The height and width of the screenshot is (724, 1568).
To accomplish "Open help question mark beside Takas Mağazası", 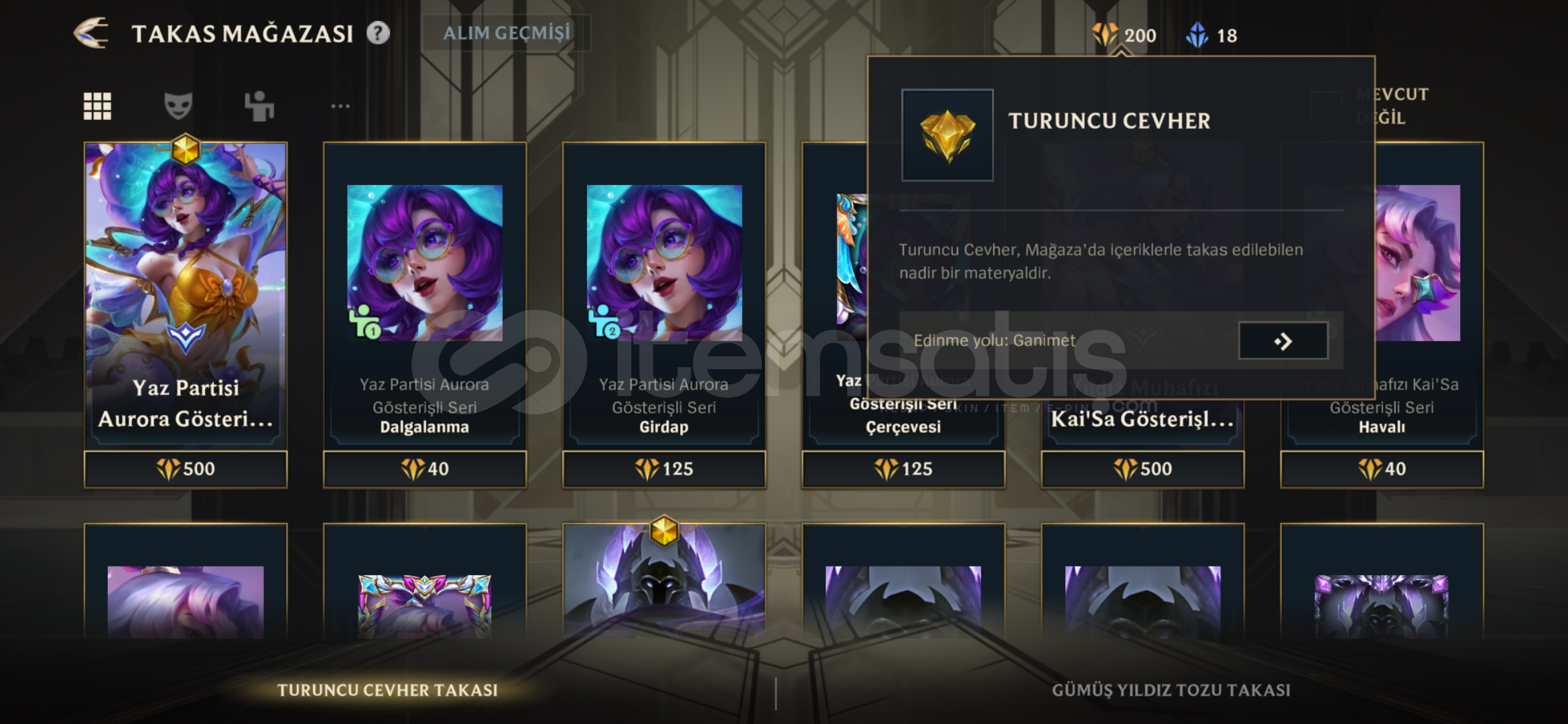I will pos(378,33).
